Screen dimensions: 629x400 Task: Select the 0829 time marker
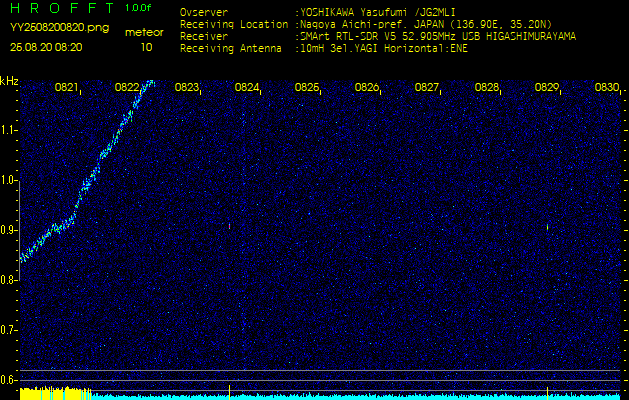click(547, 87)
